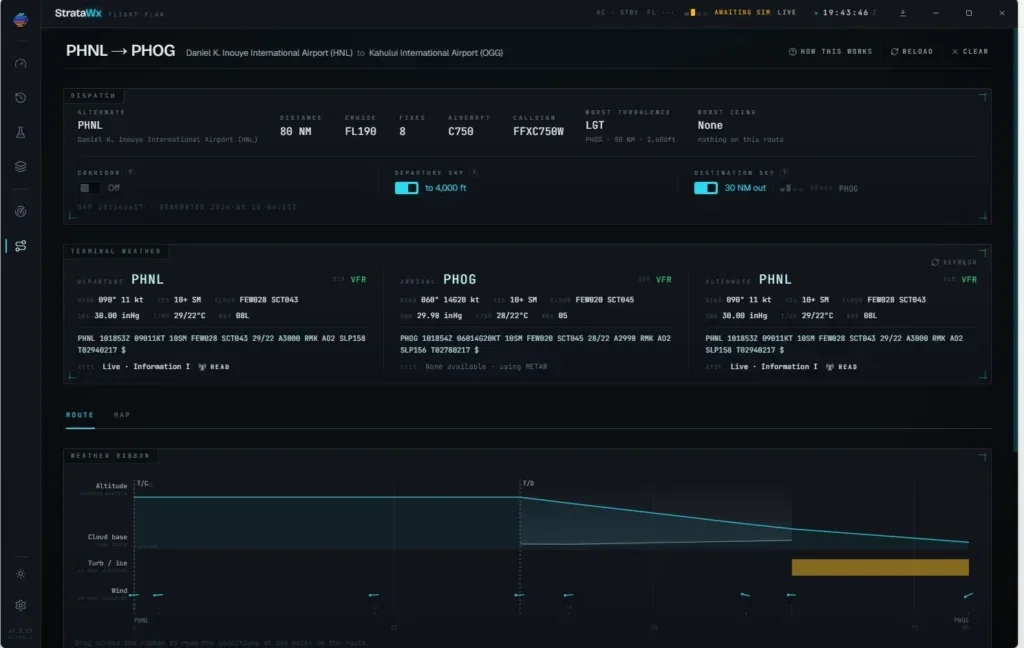The width and height of the screenshot is (1024, 648).
Task: Click the download icon in title bar
Action: (x=903, y=13)
